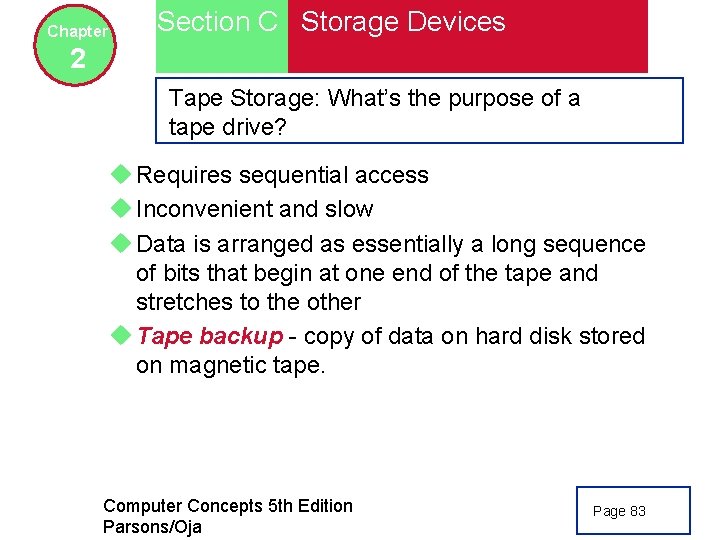Select the text Requires sequential access
This screenshot has height=540, width=720.
[282, 175]
